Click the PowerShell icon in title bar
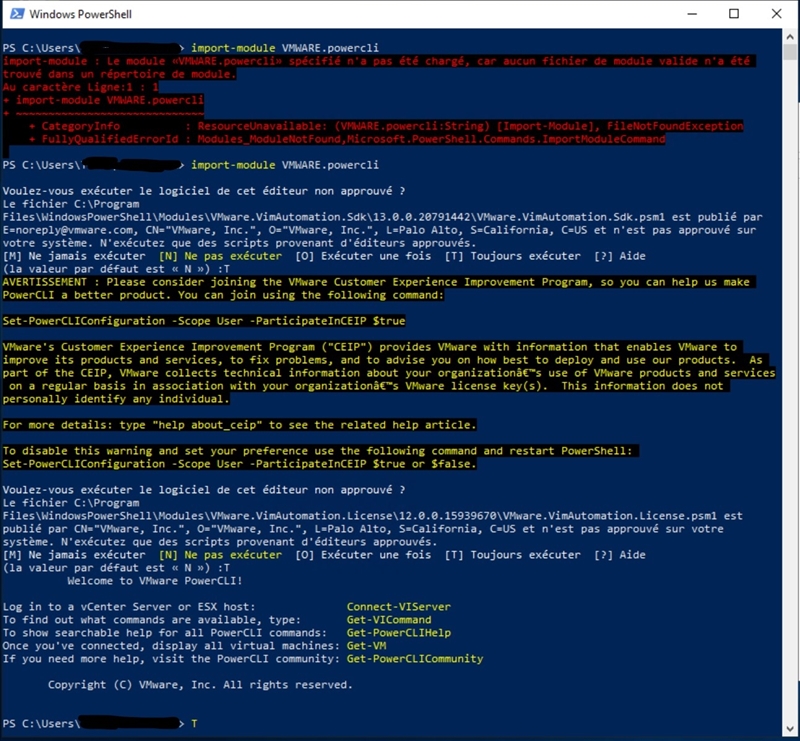800x741 pixels. pyautogui.click(x=17, y=14)
